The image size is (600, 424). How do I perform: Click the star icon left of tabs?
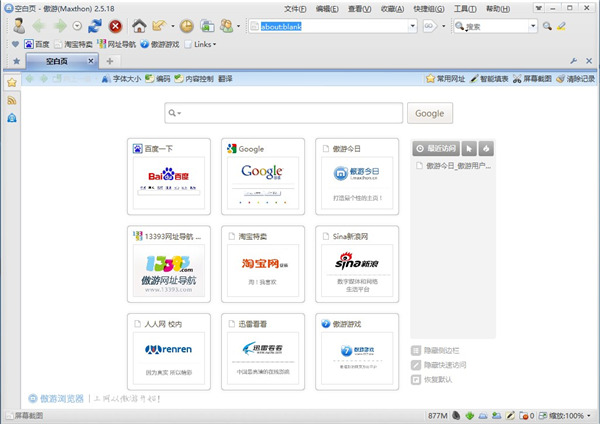point(16,61)
